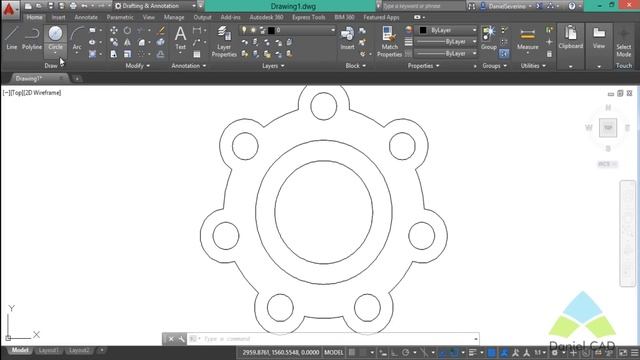Open the ByLayer object color swatch dropdown
This screenshot has width=640, height=360.
point(448,30)
